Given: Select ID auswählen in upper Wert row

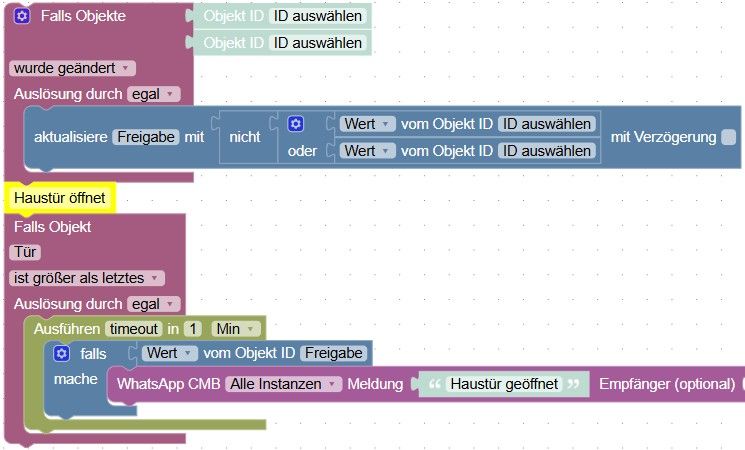Looking at the screenshot, I should coord(547,124).
